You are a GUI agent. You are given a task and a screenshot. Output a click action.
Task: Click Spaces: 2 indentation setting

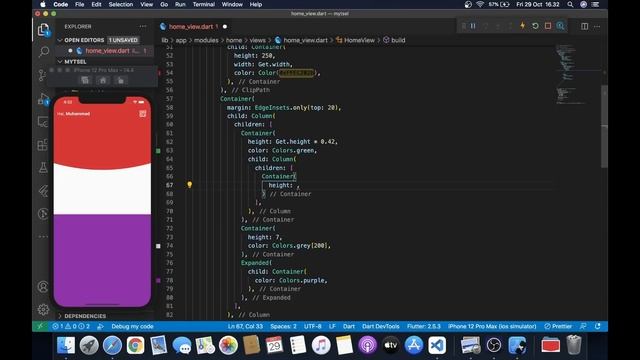283,326
